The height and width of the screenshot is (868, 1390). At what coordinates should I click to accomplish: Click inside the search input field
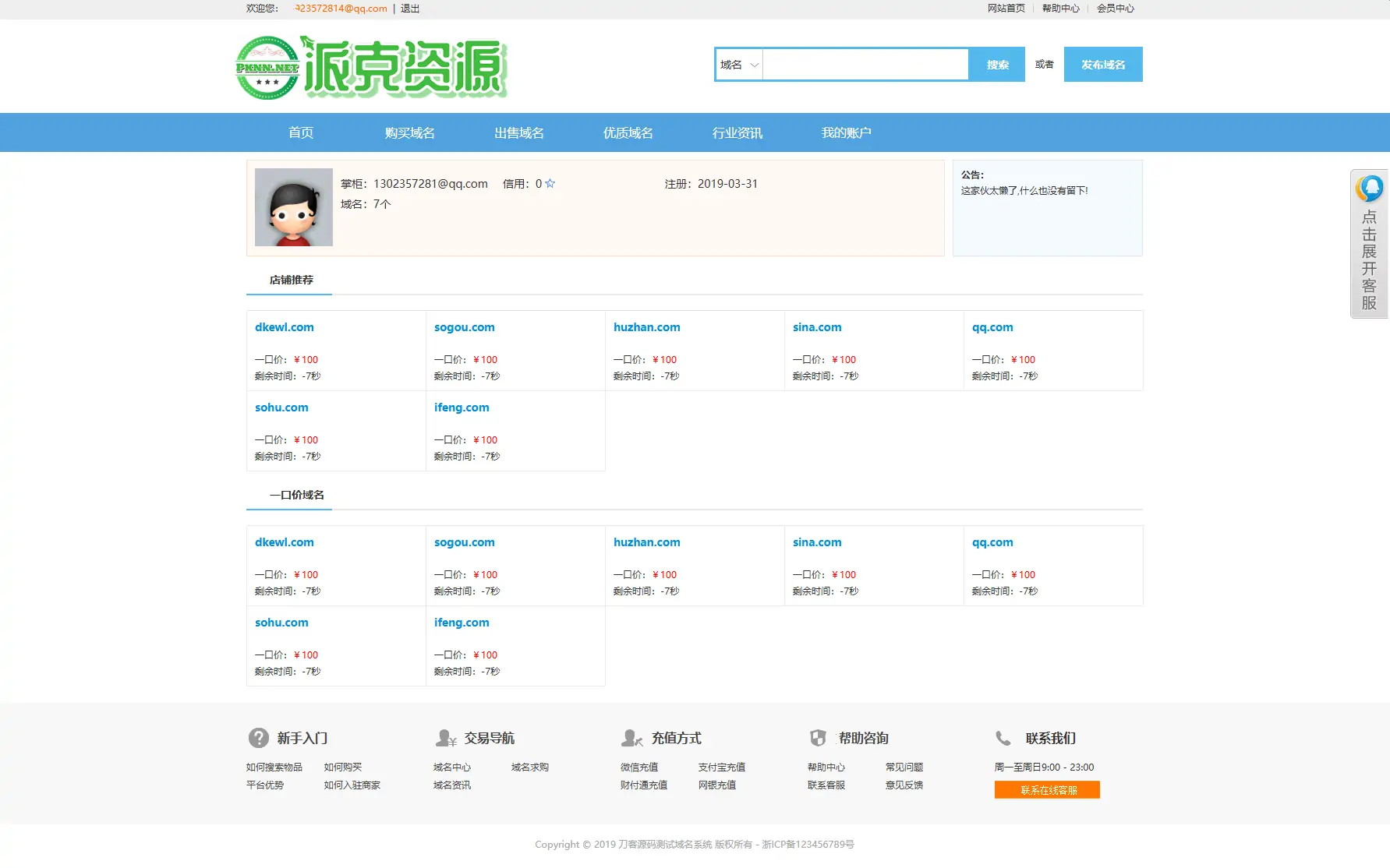pyautogui.click(x=865, y=65)
